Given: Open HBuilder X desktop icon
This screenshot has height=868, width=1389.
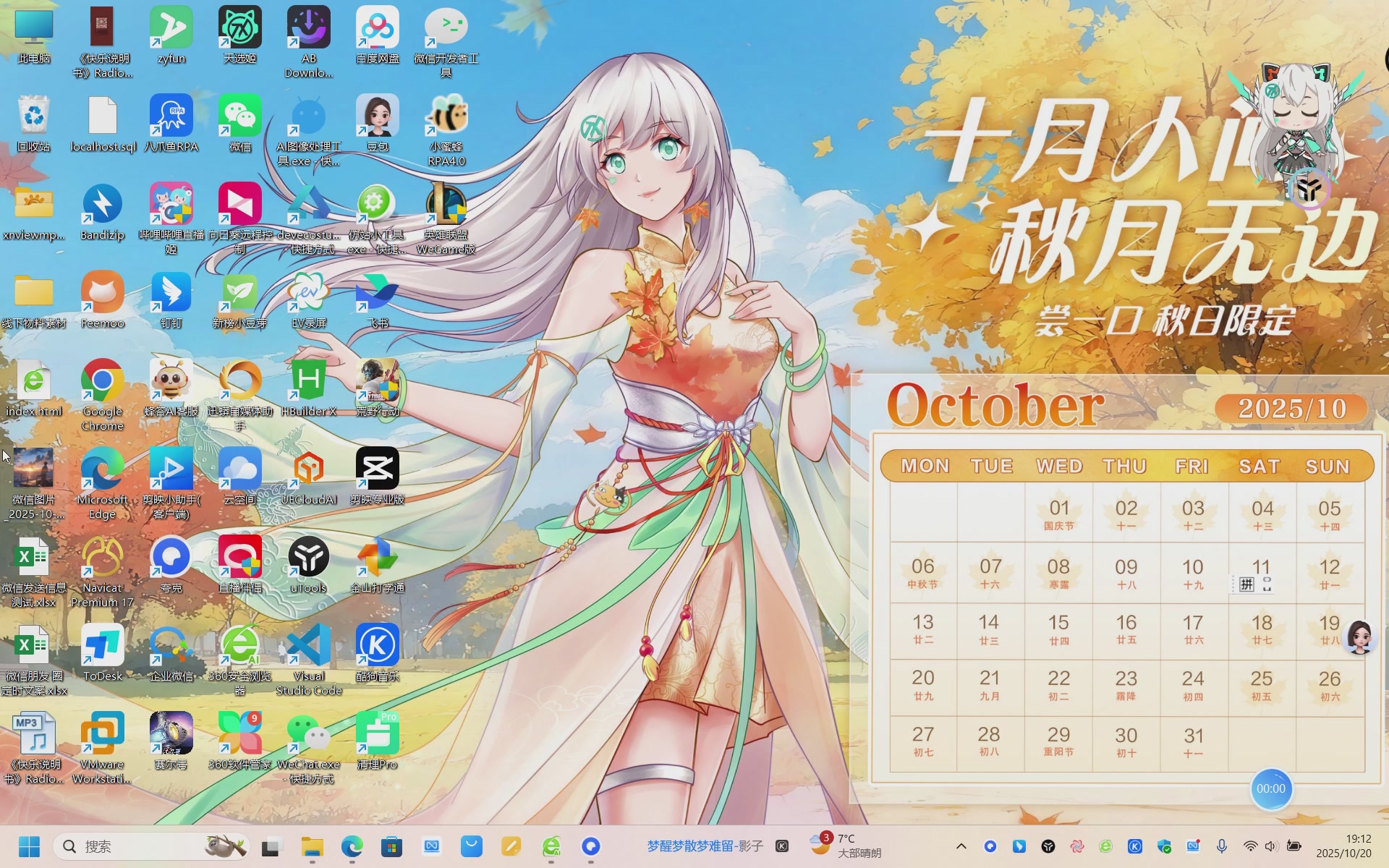Looking at the screenshot, I should (x=309, y=381).
